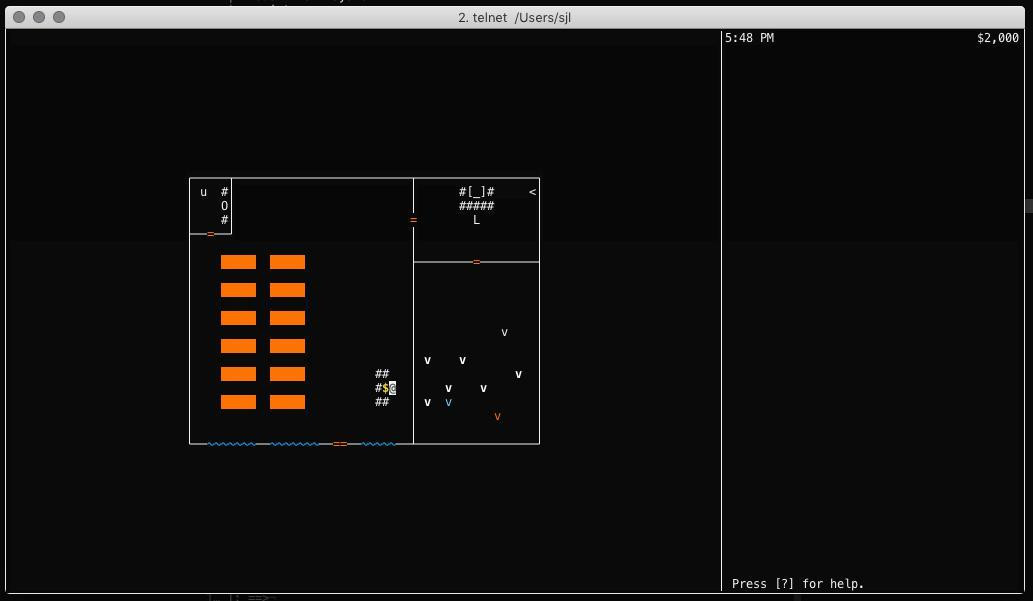Click the window title "2. telnet /Users/sjl"
The width and height of the screenshot is (1033, 601).
pos(515,18)
